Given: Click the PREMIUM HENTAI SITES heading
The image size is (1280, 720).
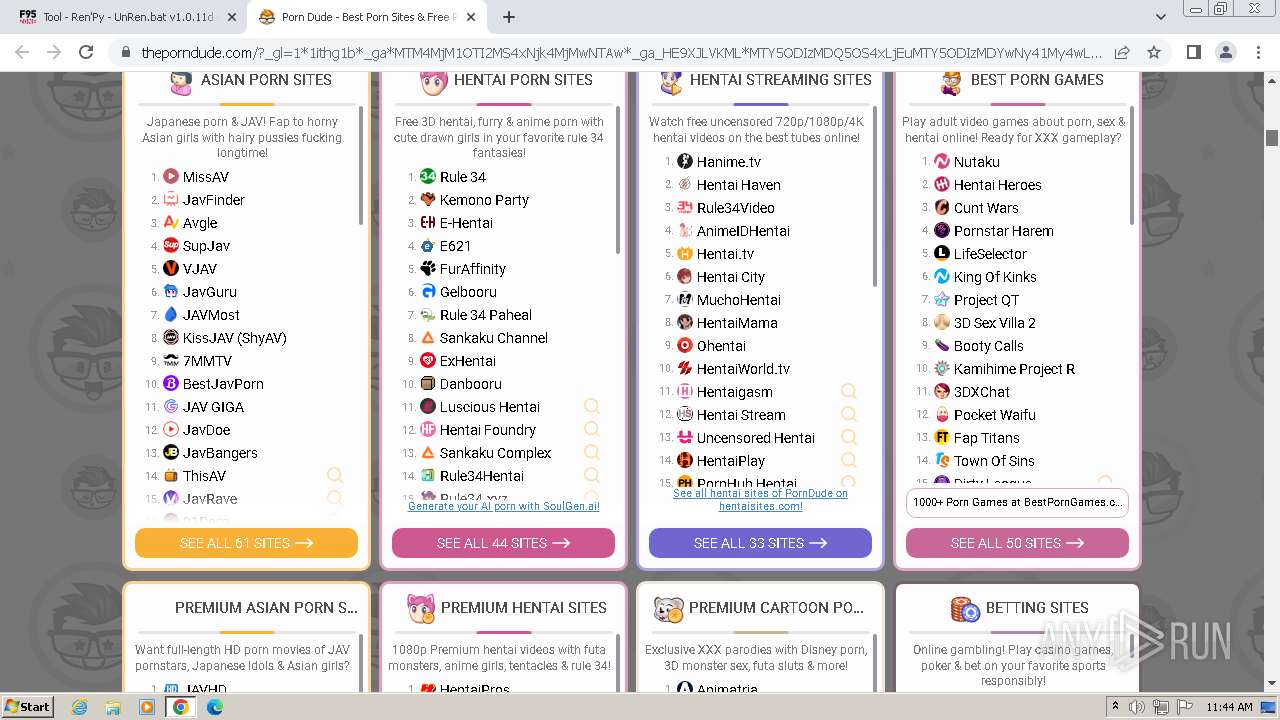Looking at the screenshot, I should click(524, 608).
